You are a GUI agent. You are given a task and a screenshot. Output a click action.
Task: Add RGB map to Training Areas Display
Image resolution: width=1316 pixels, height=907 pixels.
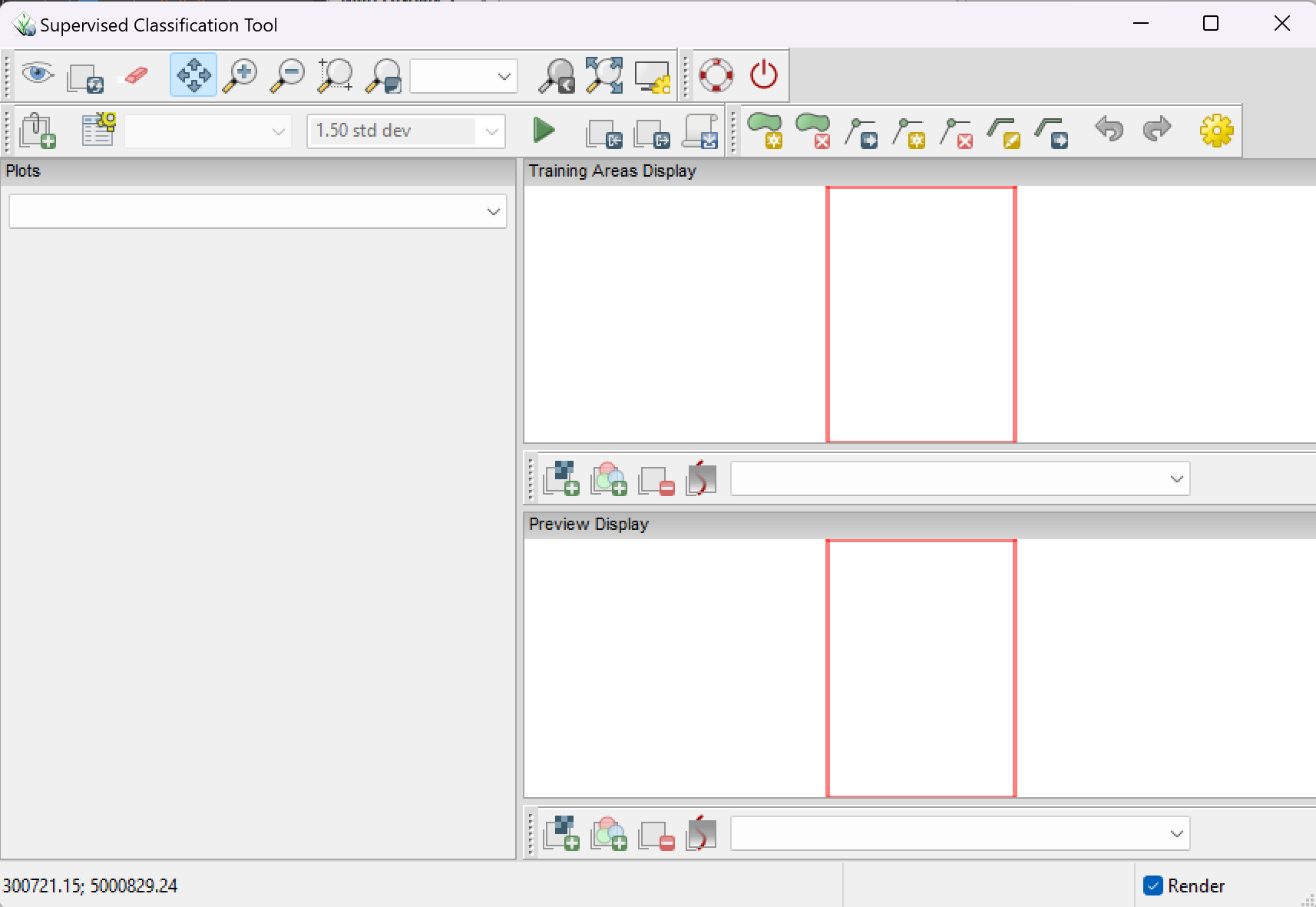tap(609, 478)
